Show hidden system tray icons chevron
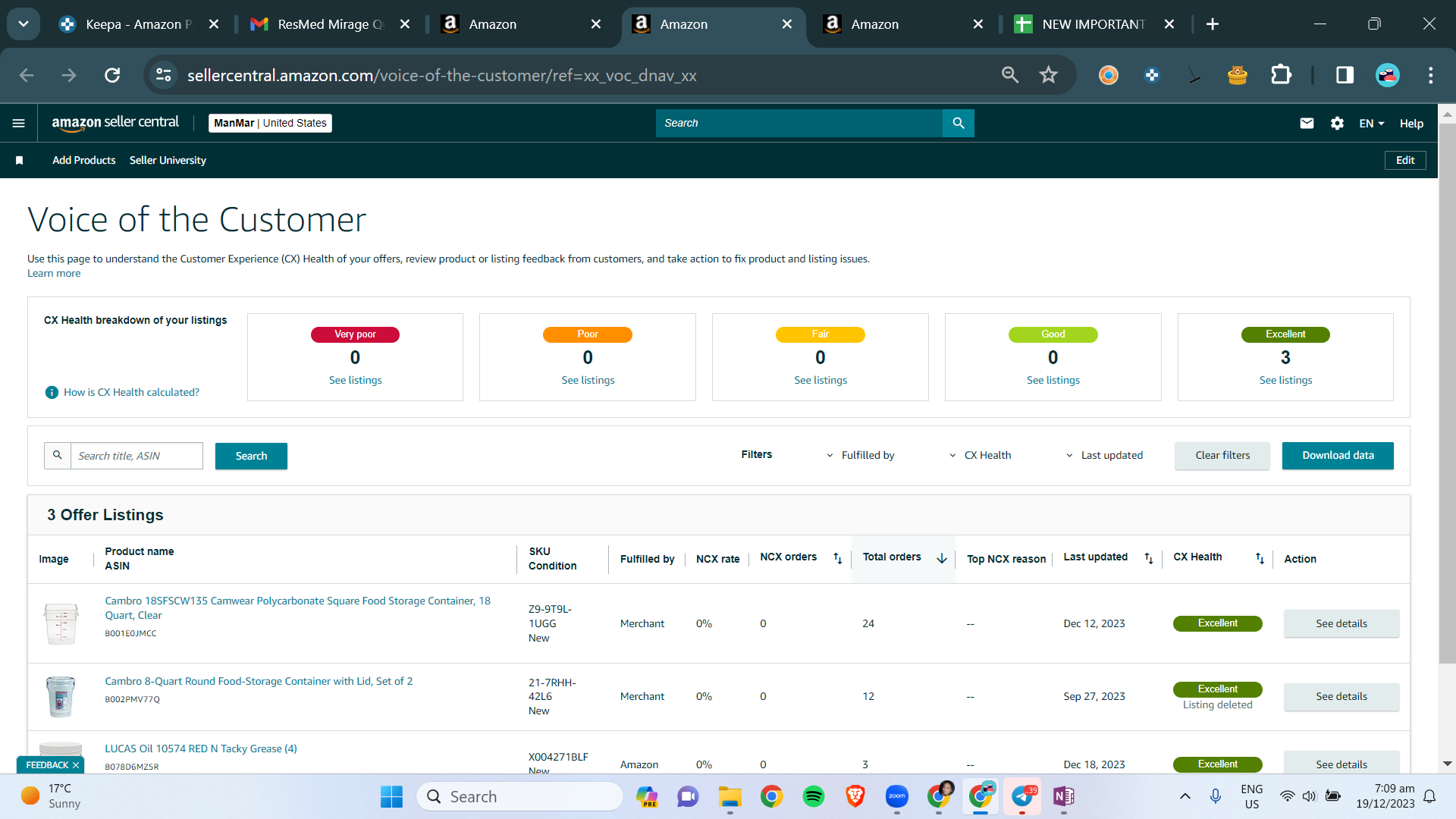 tap(1185, 796)
